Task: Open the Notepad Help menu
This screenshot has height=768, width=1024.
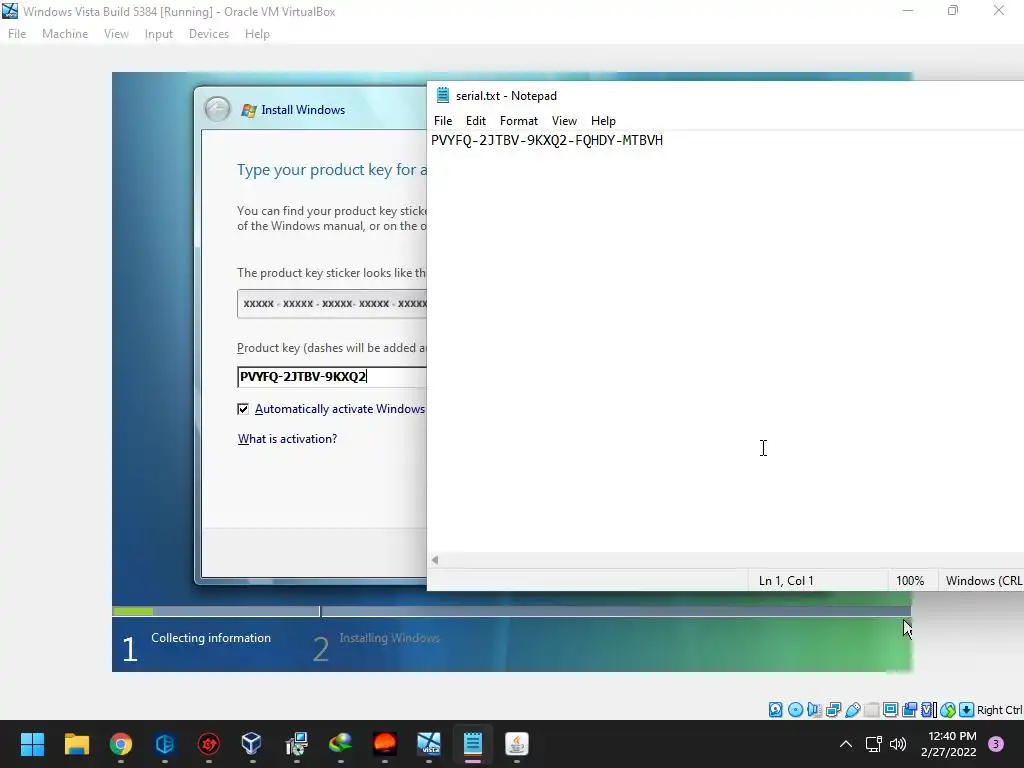Action: [603, 121]
